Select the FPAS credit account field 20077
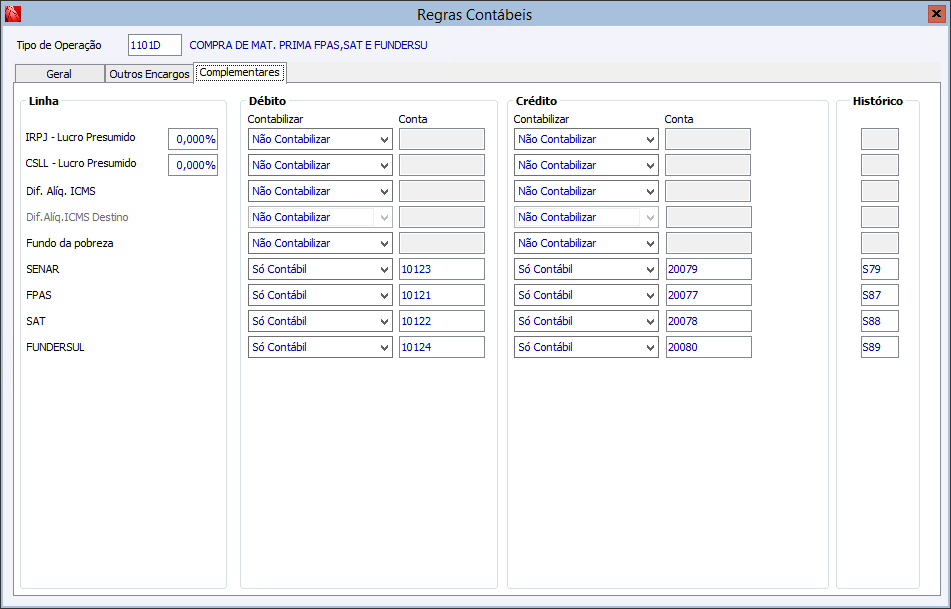 click(708, 295)
